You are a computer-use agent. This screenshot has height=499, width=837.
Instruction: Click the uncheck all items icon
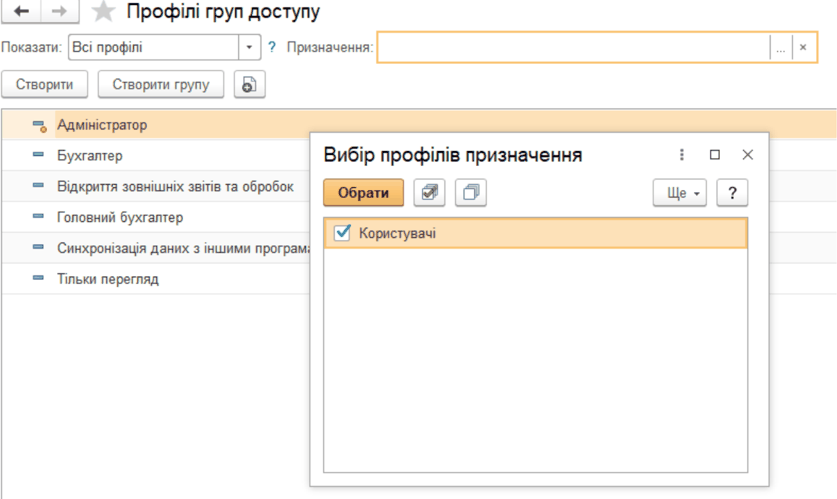coord(471,192)
